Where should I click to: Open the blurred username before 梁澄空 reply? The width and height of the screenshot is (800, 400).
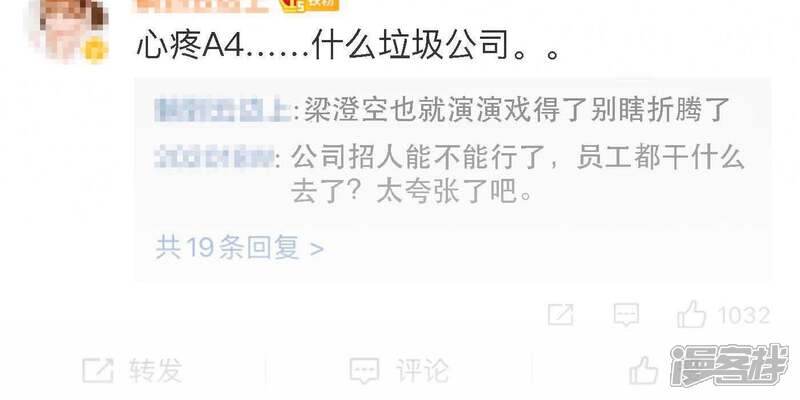click(223, 110)
